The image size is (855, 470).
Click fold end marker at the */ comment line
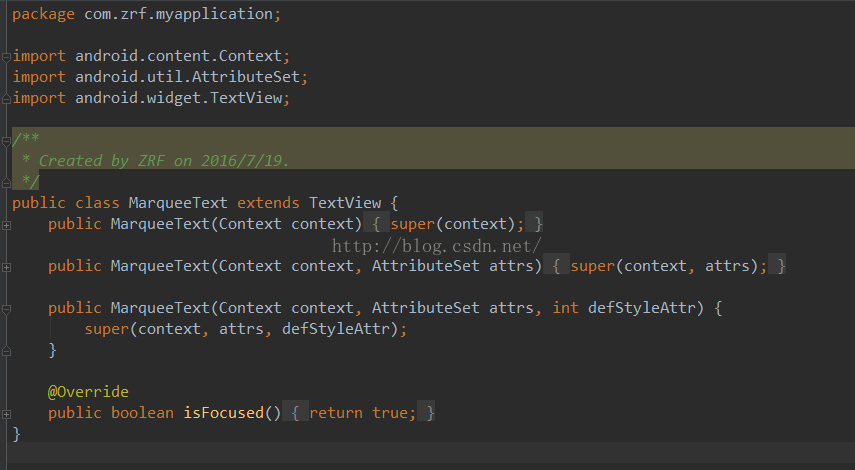(6, 183)
